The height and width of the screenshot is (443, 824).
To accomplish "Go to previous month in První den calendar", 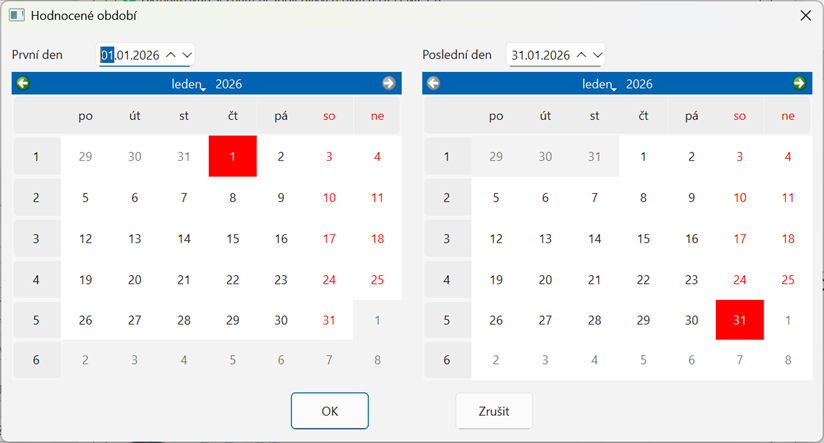I will (23, 83).
